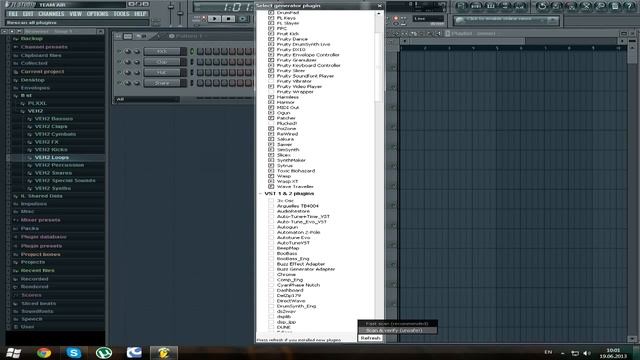640x360 pixels.
Task: Uncheck the Wave Traveller checkbox
Action: click(x=271, y=187)
